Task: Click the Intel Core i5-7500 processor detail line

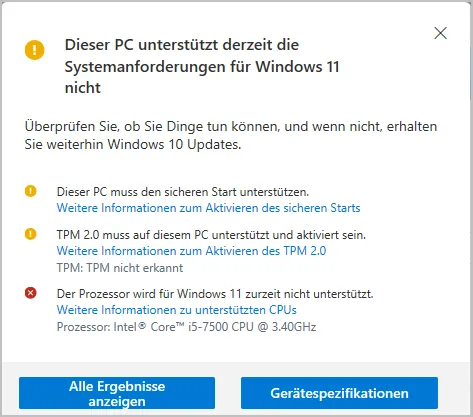Action: pos(186,327)
